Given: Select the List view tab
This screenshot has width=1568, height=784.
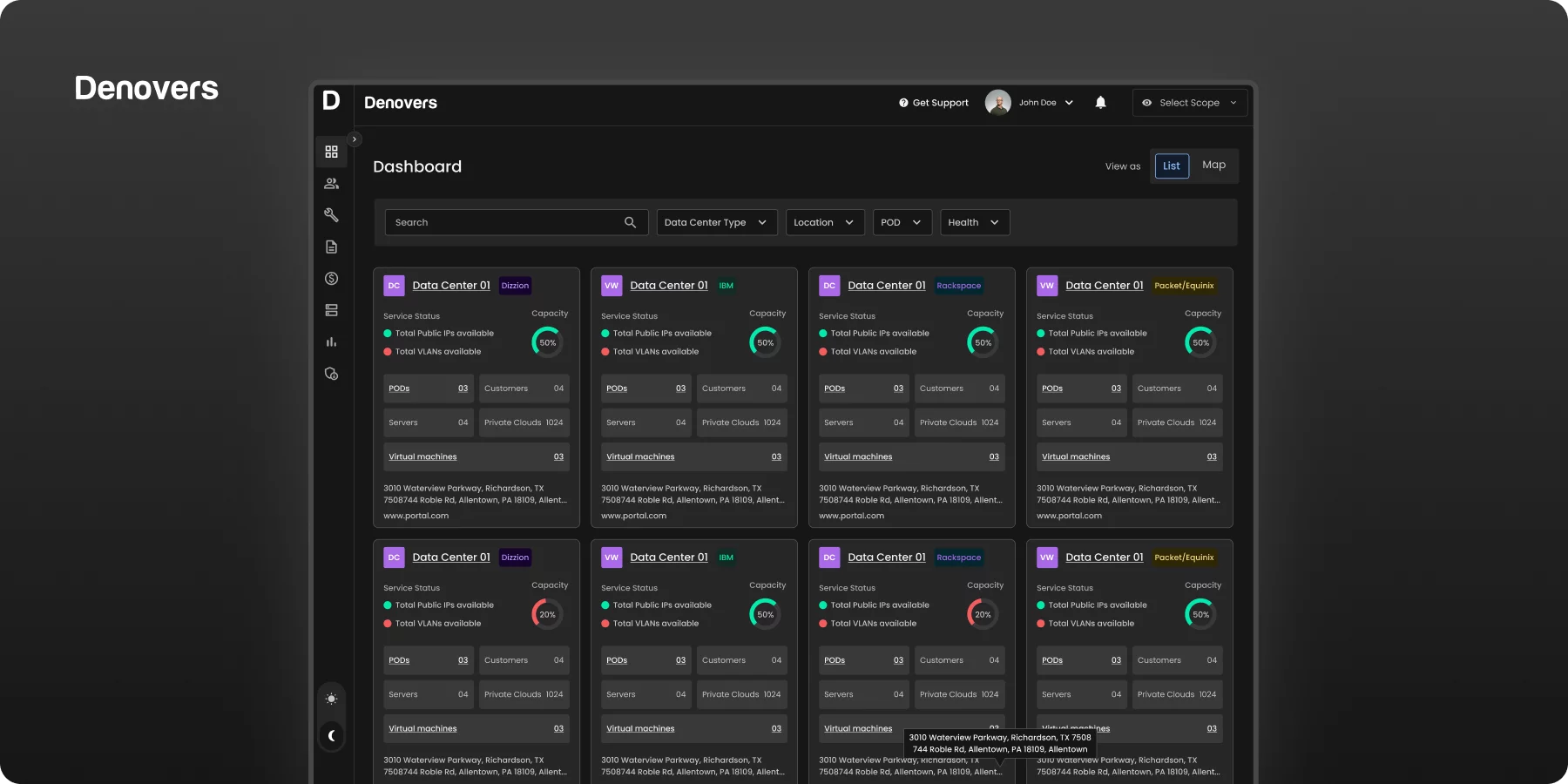Looking at the screenshot, I should tap(1172, 166).
